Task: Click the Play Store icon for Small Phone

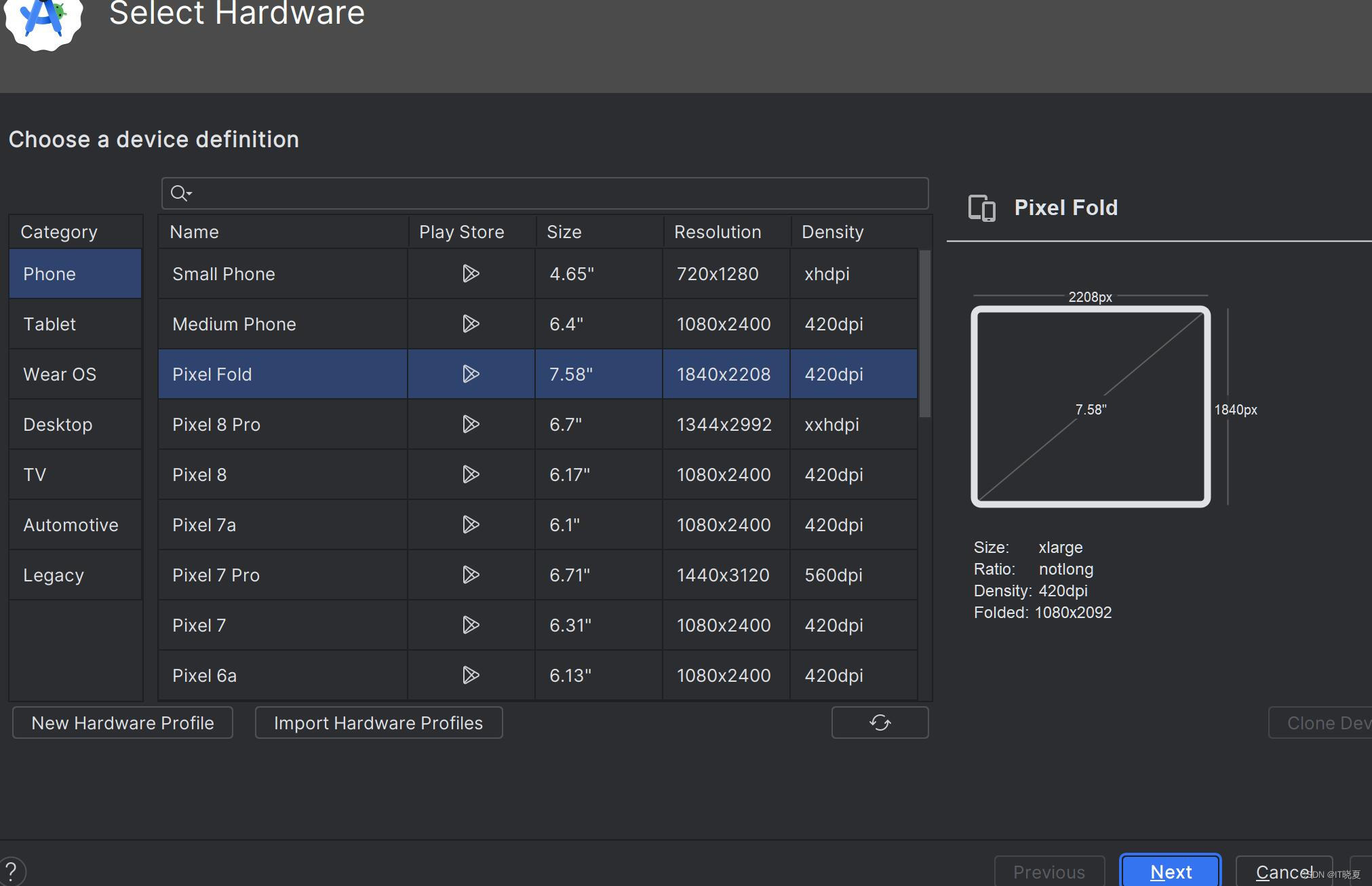Action: pyautogui.click(x=471, y=274)
